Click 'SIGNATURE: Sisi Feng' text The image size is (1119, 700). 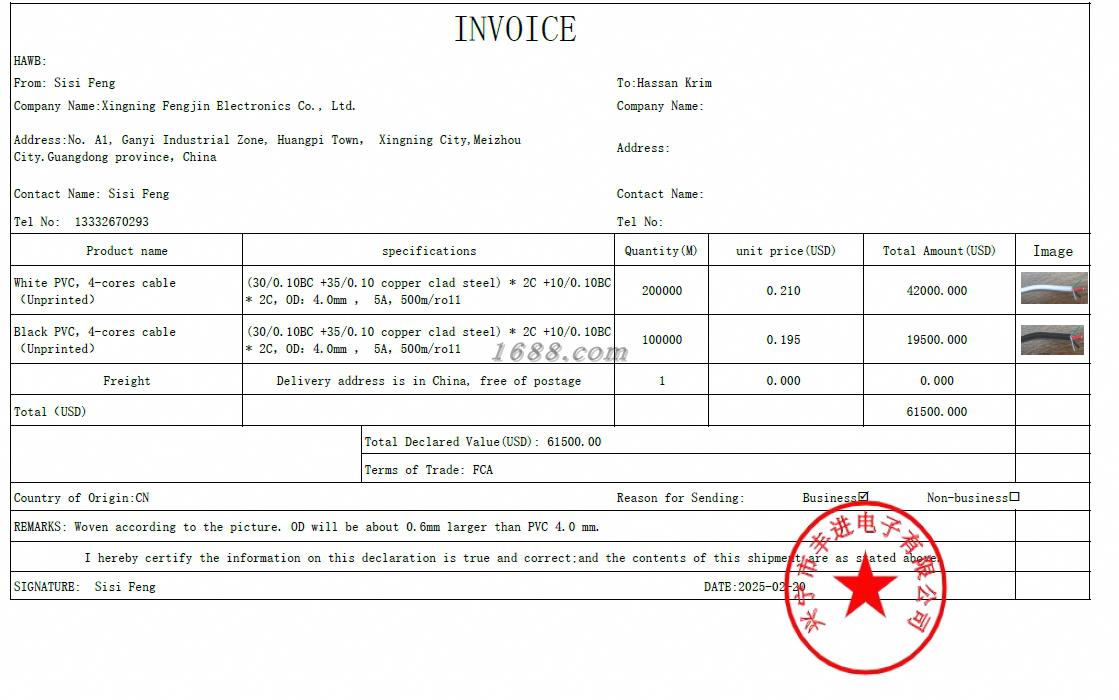[x=85, y=587]
